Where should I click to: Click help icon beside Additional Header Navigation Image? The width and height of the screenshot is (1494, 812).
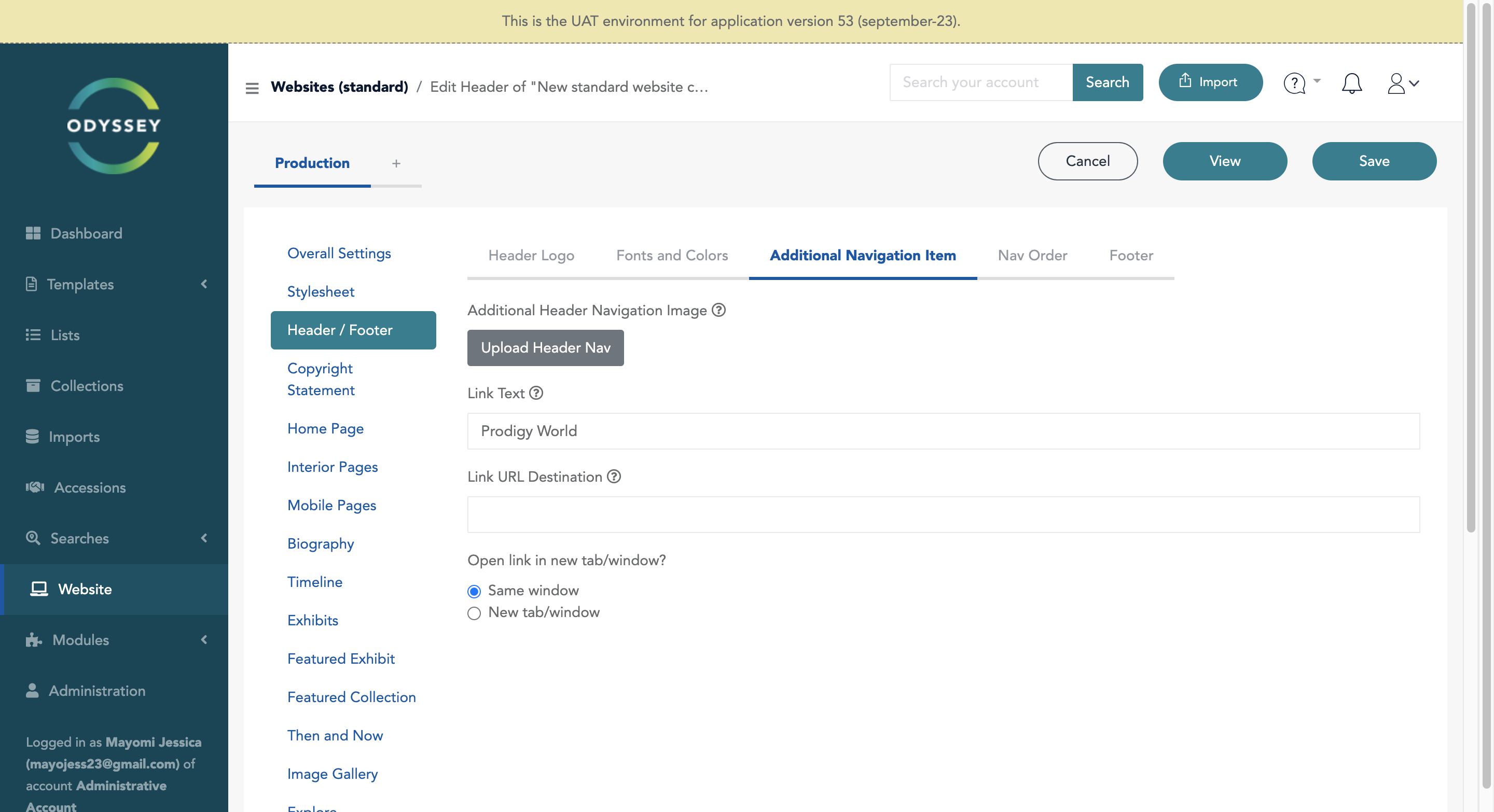(x=718, y=310)
